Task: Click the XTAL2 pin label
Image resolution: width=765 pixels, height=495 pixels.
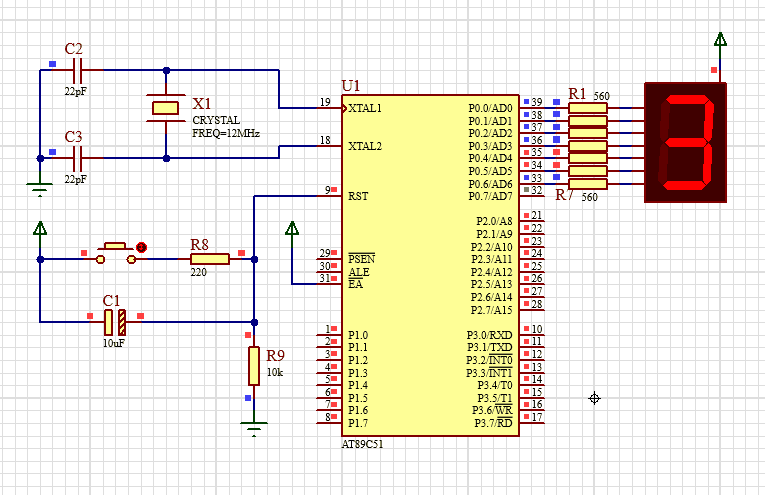Action: point(365,146)
